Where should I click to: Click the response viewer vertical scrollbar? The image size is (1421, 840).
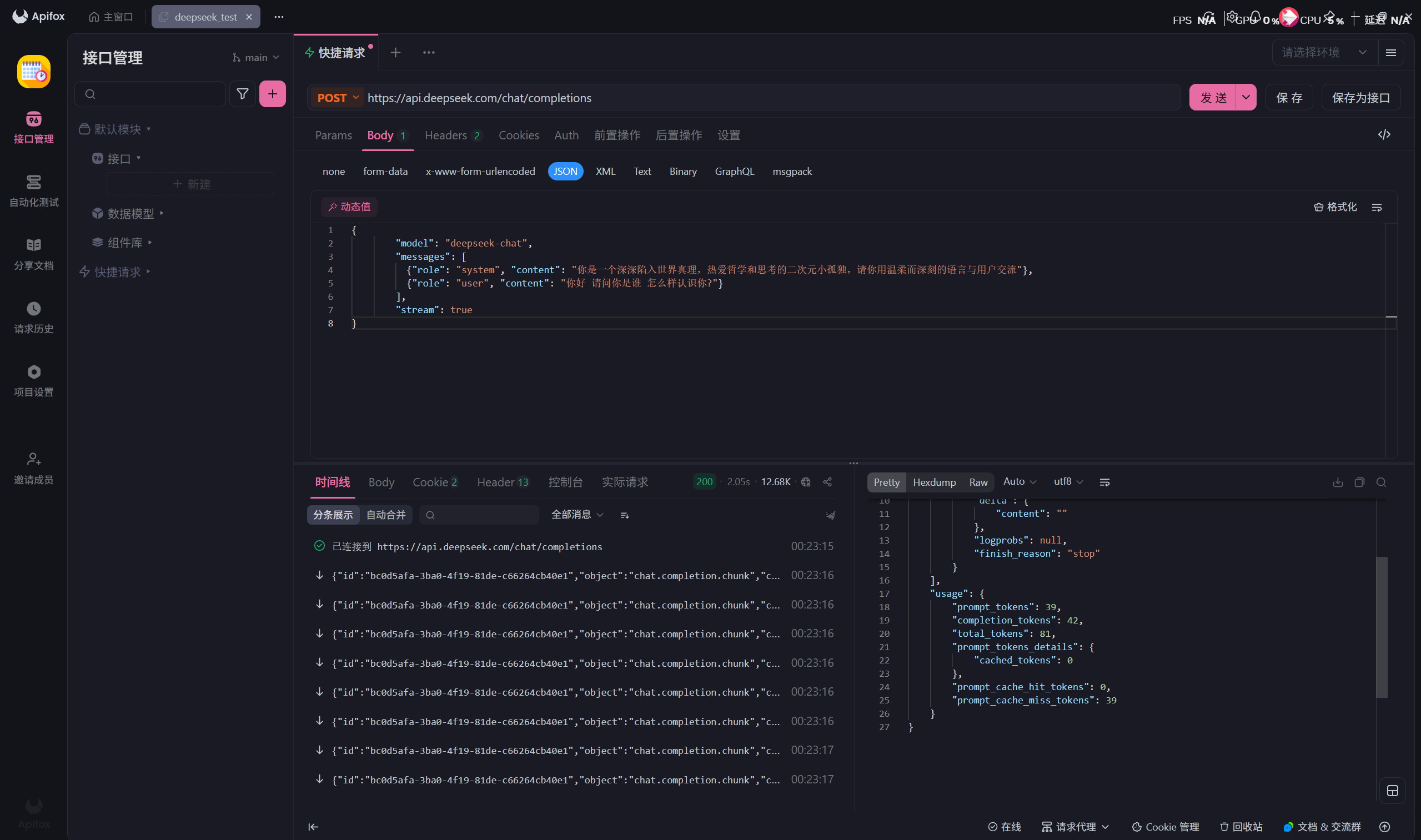tap(1382, 627)
